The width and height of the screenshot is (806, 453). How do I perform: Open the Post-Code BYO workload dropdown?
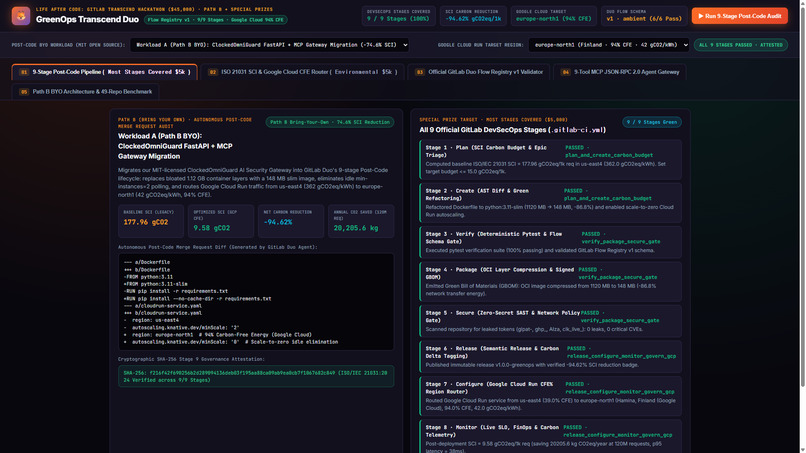(x=269, y=45)
